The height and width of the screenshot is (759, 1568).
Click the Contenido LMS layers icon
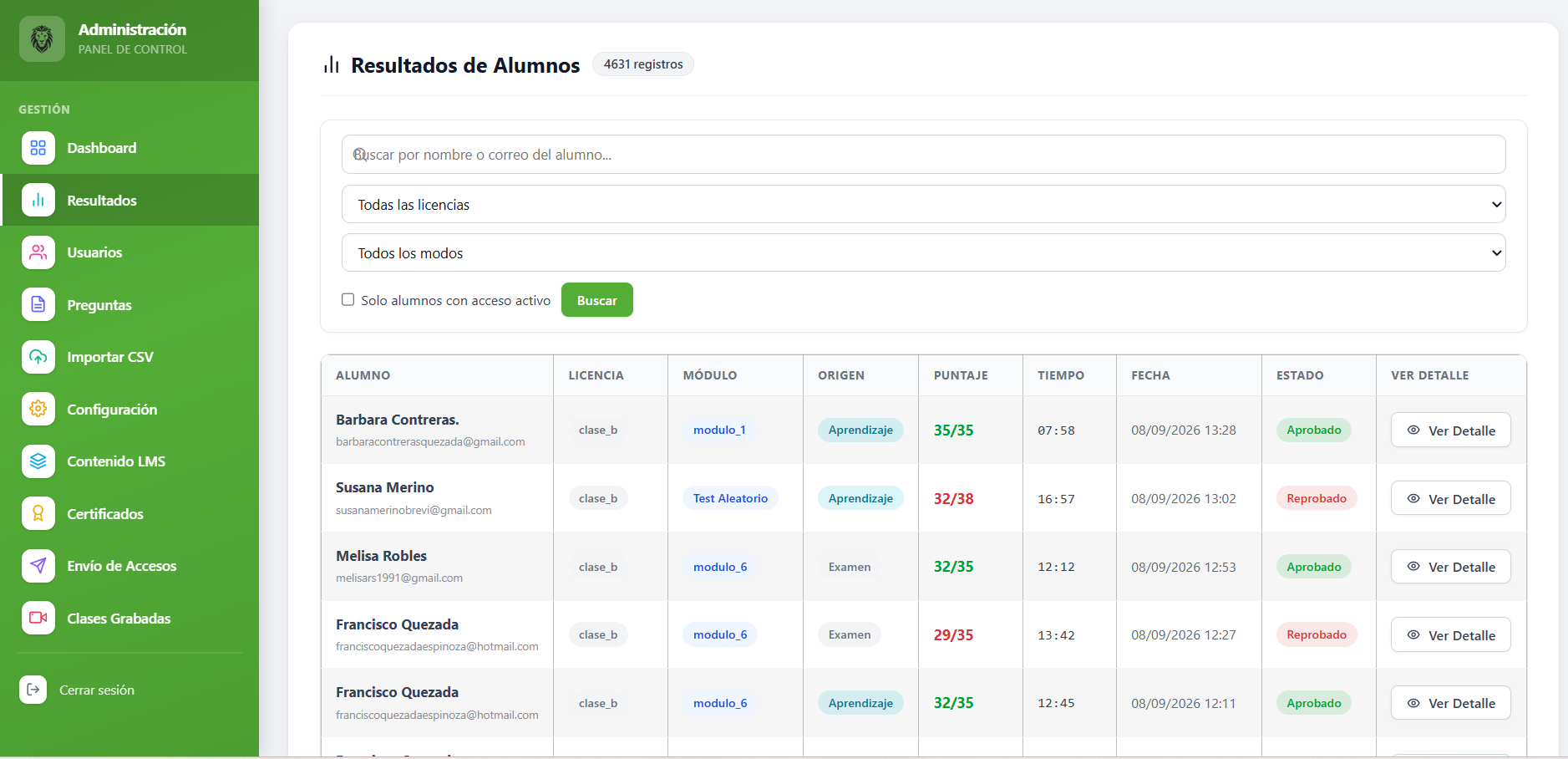[38, 461]
